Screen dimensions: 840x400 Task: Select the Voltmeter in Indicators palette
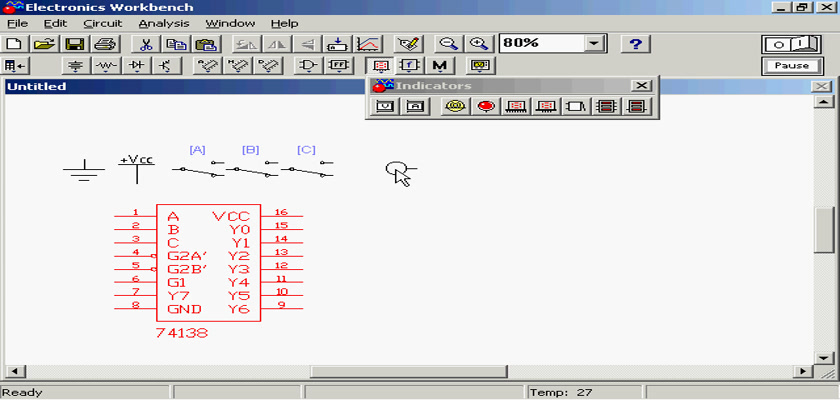[385, 106]
